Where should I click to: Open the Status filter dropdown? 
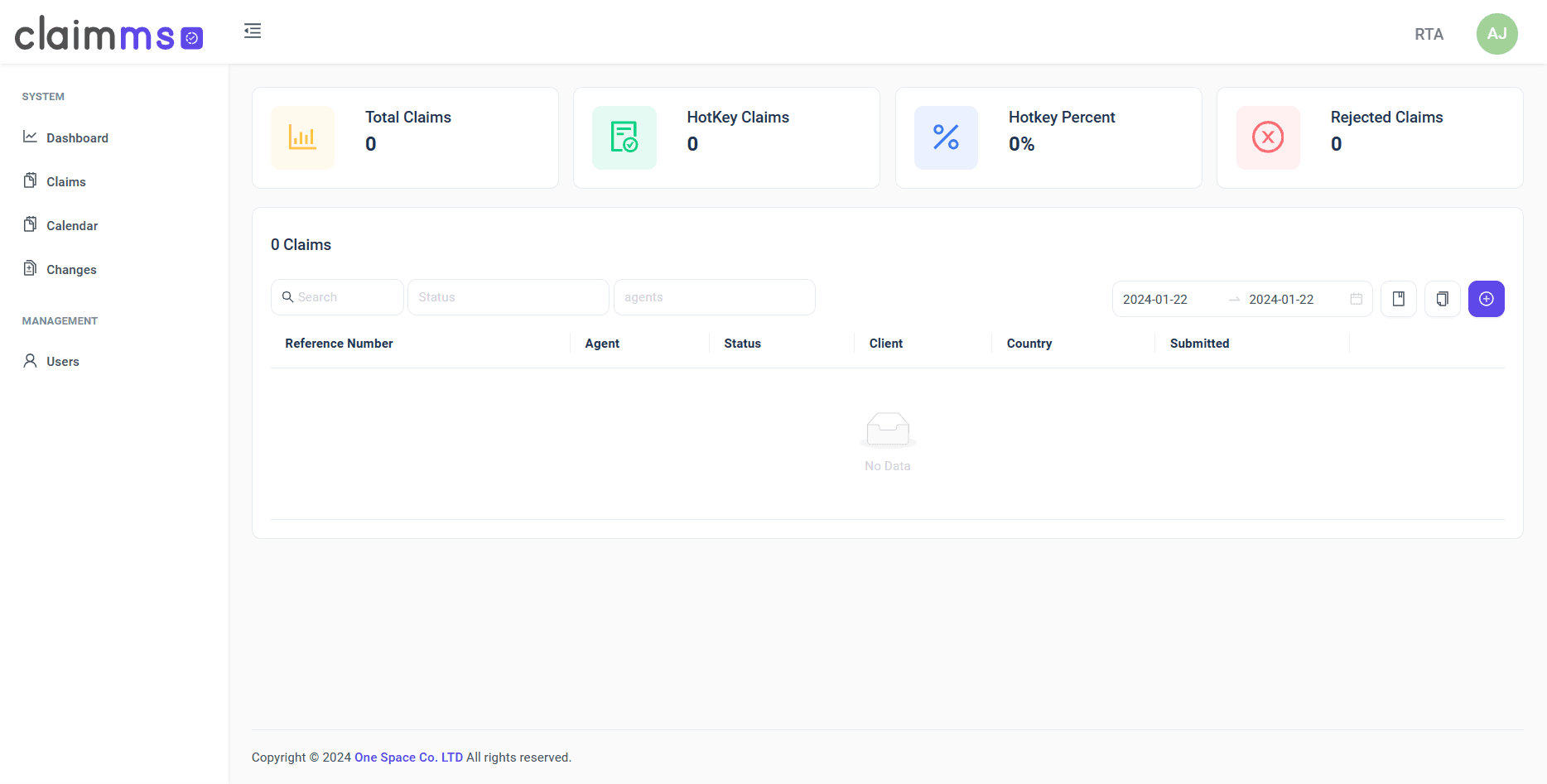pyautogui.click(x=508, y=296)
